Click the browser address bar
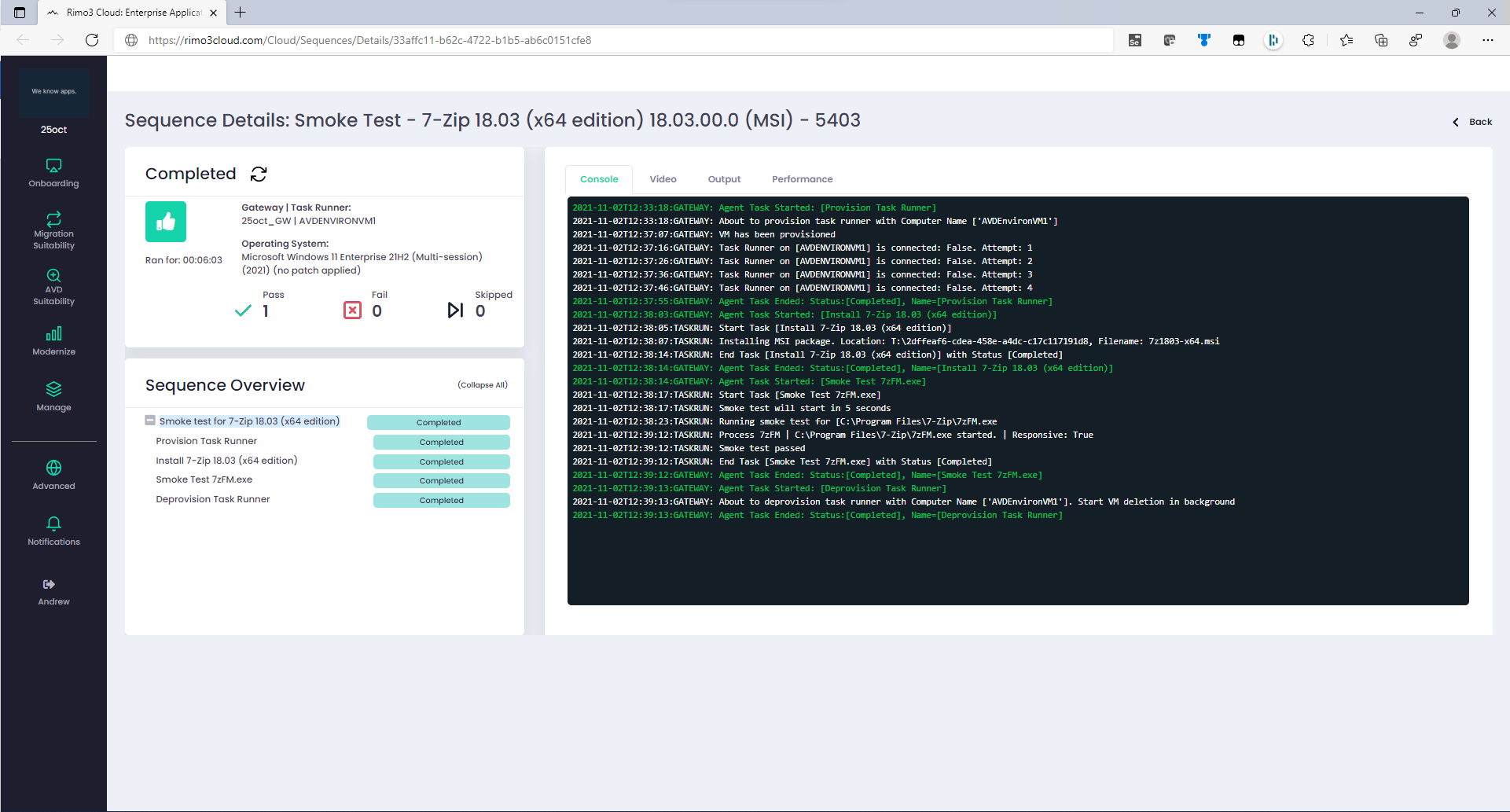This screenshot has height=812, width=1510. [613, 40]
